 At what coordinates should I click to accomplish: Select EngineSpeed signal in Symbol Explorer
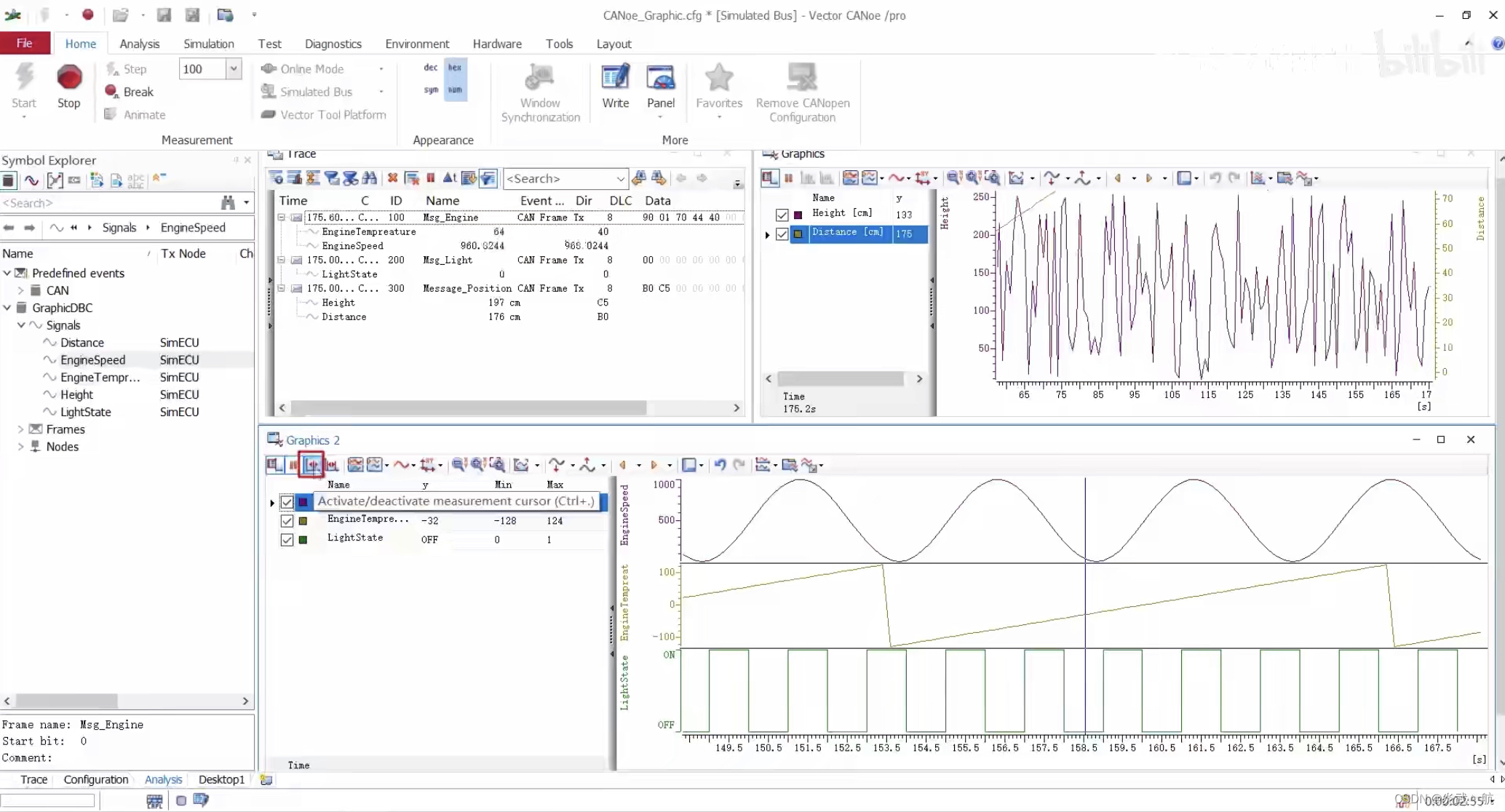point(92,360)
